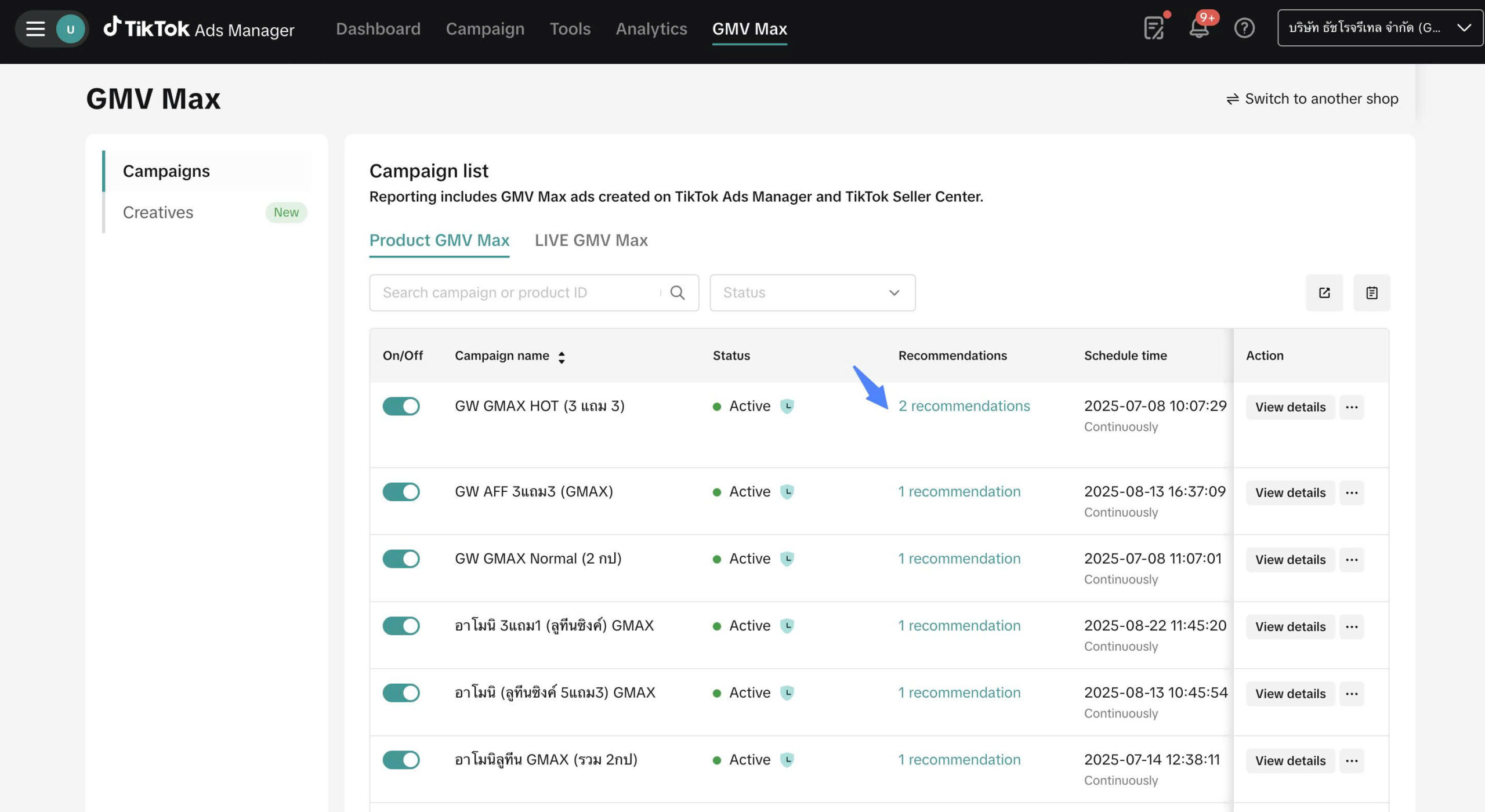Open the advertiser account selector dropdown
Screen dimensions: 1485x812
point(1379,28)
